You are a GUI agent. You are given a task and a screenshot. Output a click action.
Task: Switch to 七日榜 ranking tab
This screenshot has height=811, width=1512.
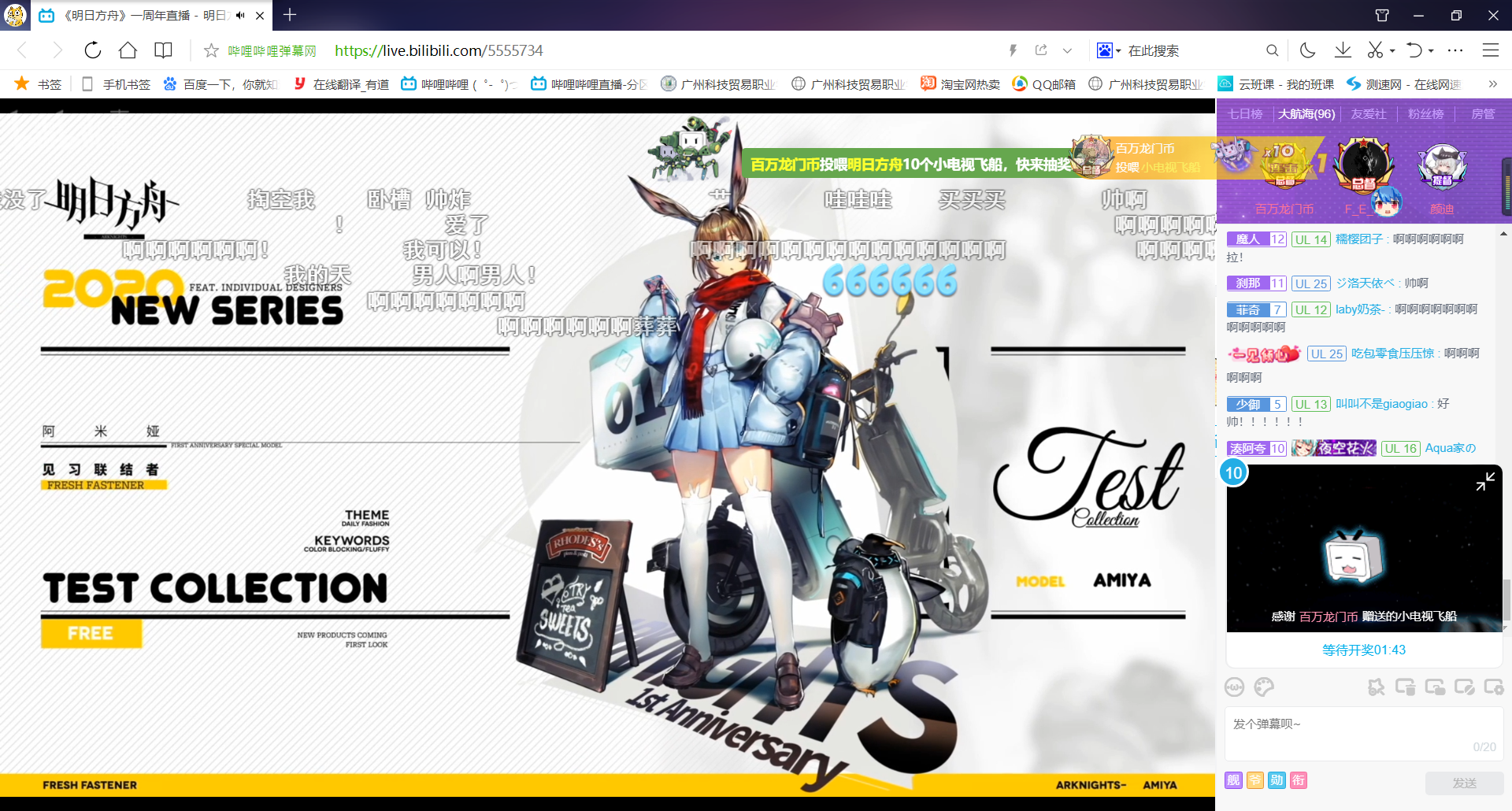1245,114
